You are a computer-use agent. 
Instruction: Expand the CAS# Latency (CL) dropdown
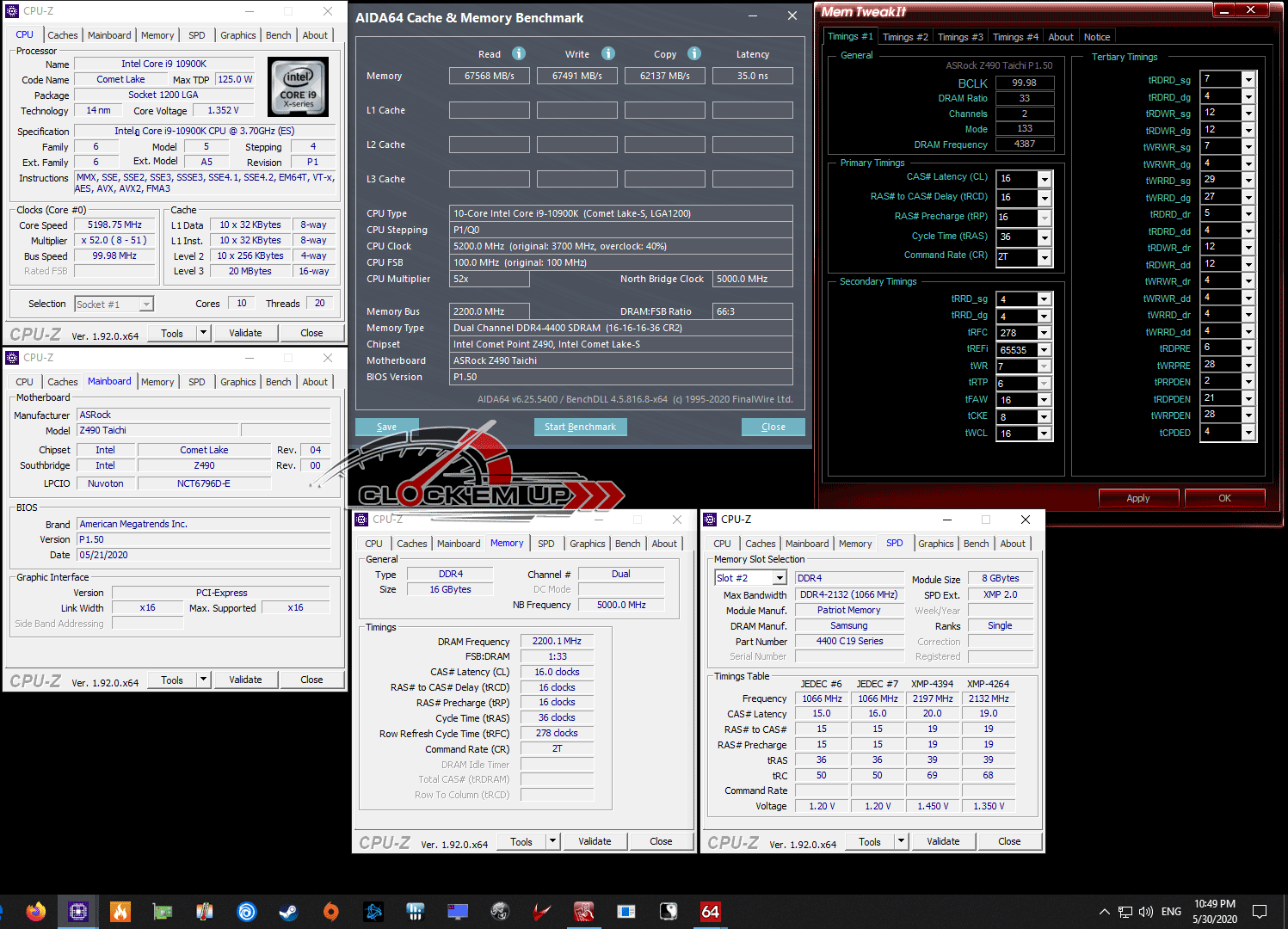point(1045,179)
